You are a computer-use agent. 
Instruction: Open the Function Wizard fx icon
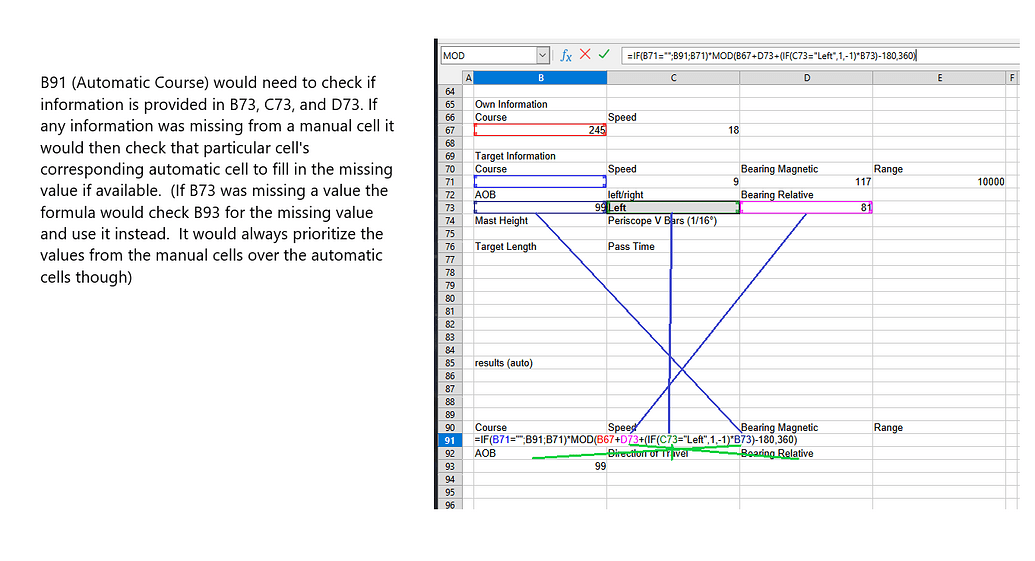pyautogui.click(x=566, y=55)
